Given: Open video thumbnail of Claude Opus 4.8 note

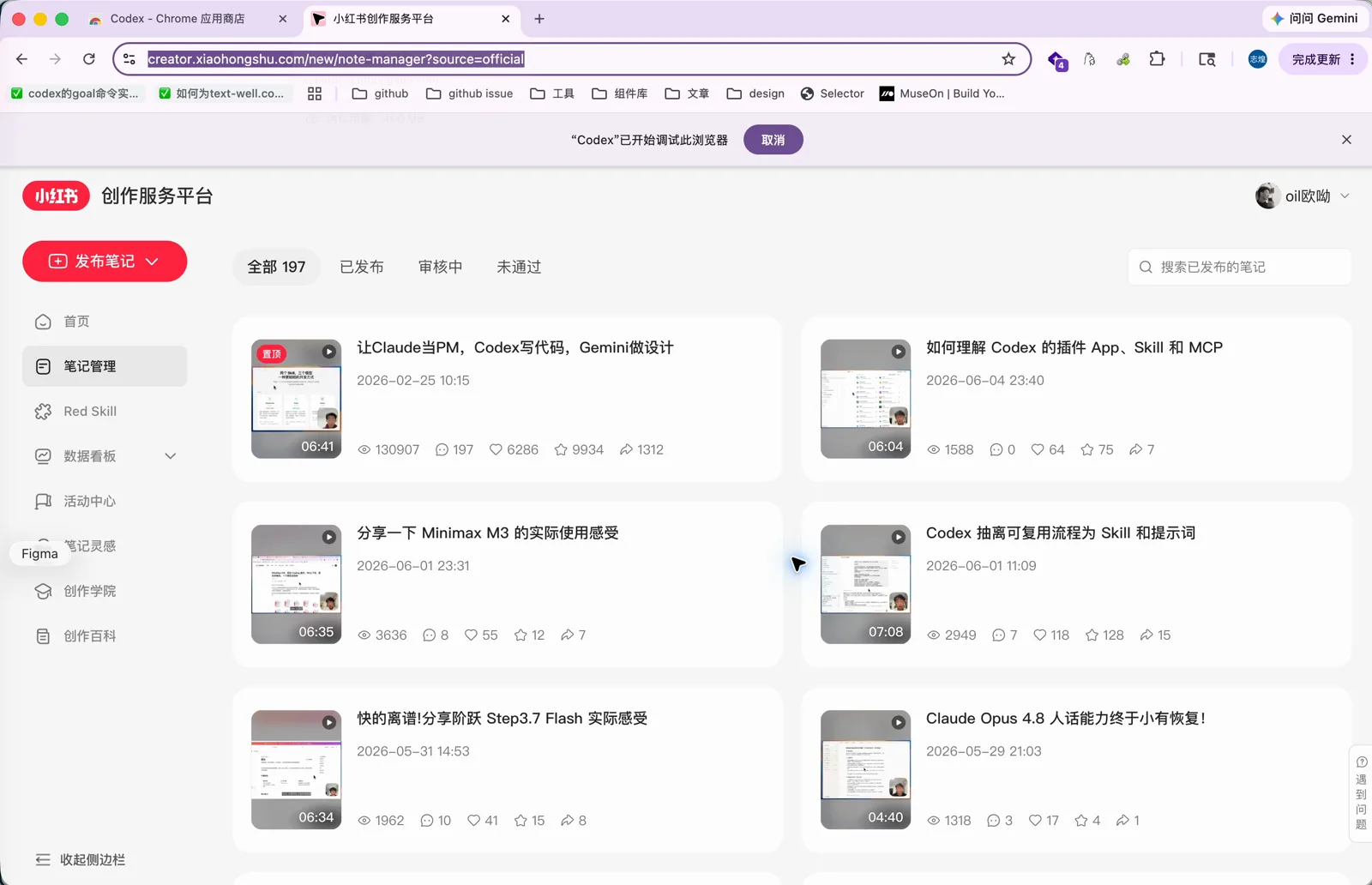Looking at the screenshot, I should [865, 769].
